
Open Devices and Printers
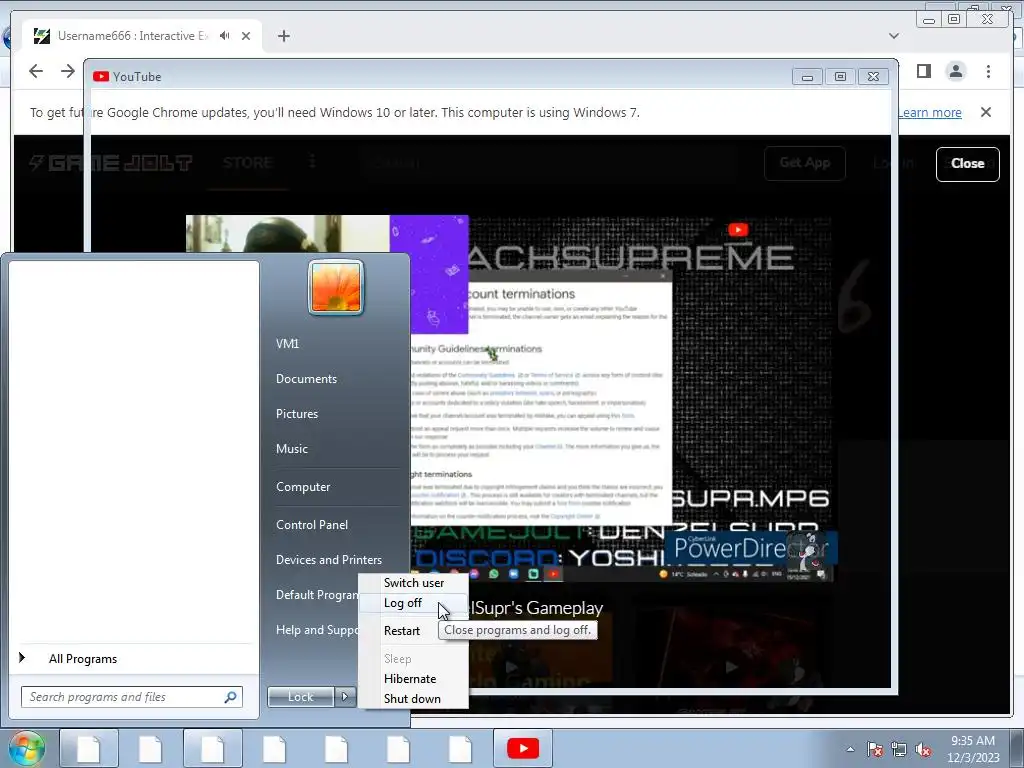pyautogui.click(x=328, y=560)
